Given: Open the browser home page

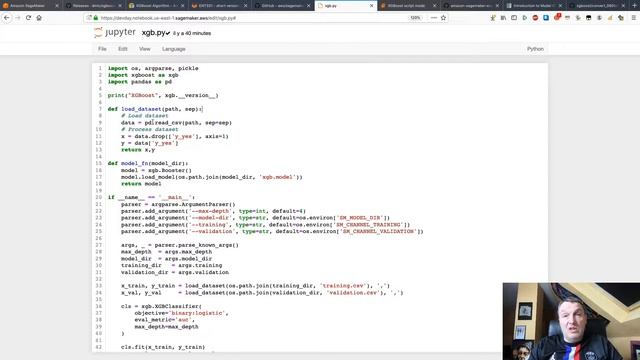Looking at the screenshot, I should 39,18.
